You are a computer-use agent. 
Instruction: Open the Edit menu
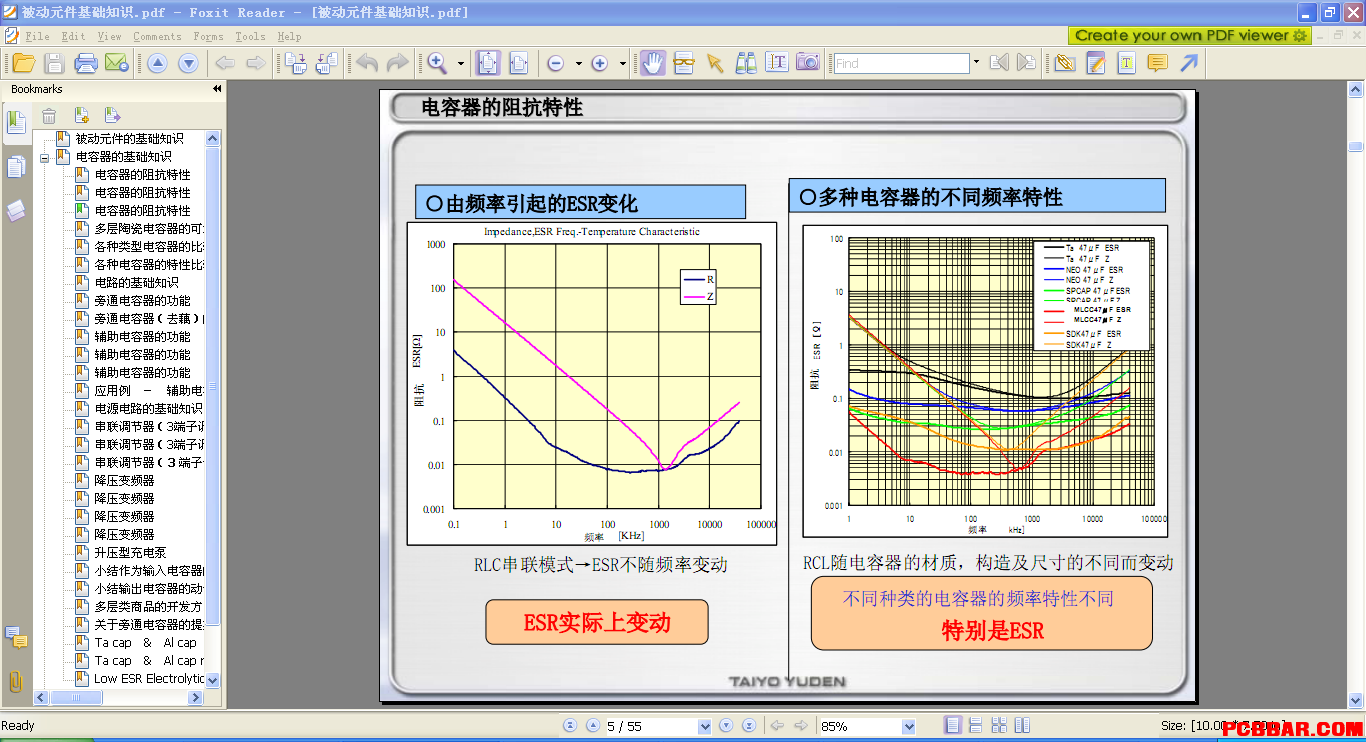[73, 36]
